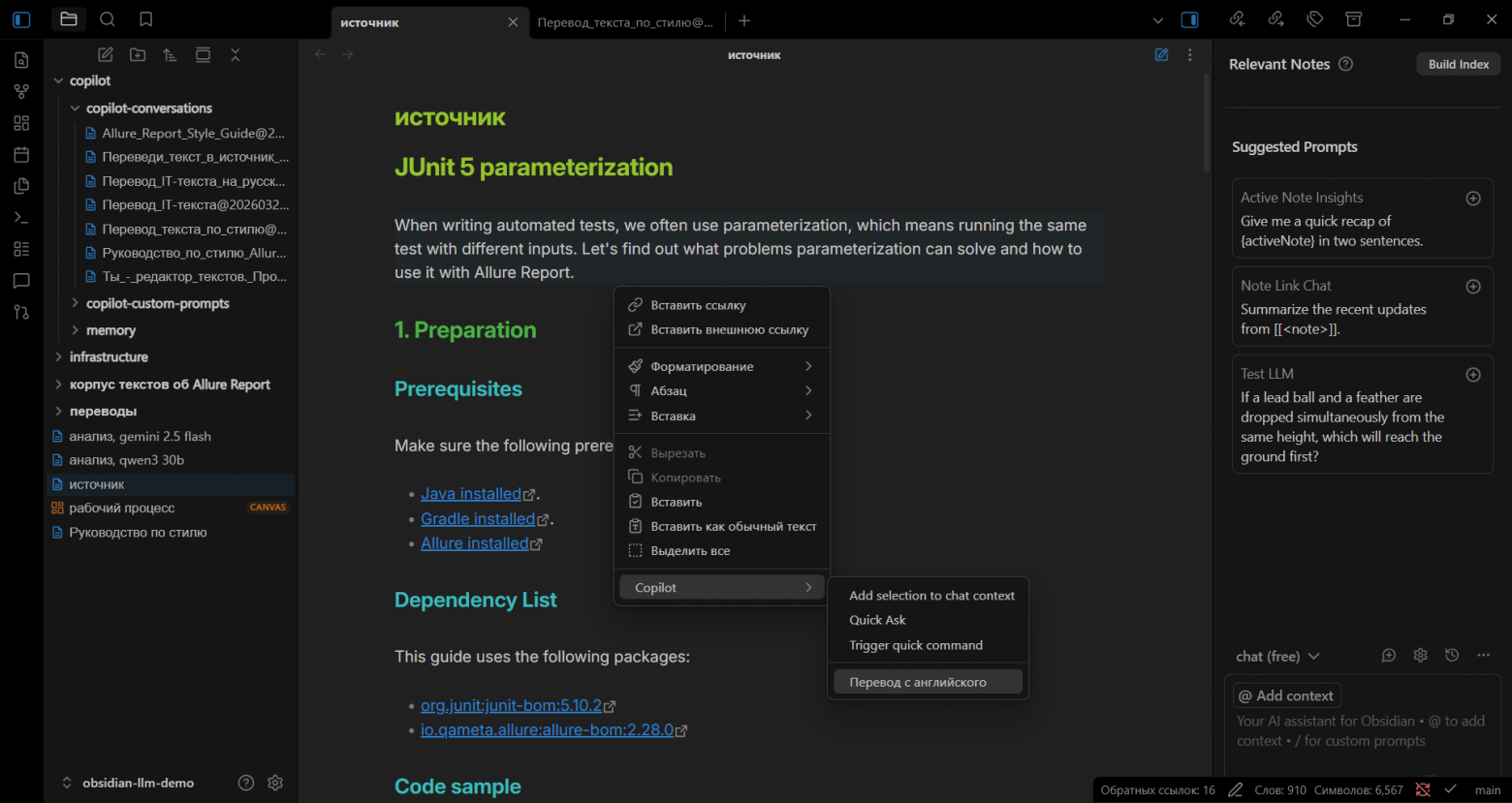Click the @ Add context button
Viewport: 1512px width, 803px height.
(x=1285, y=695)
